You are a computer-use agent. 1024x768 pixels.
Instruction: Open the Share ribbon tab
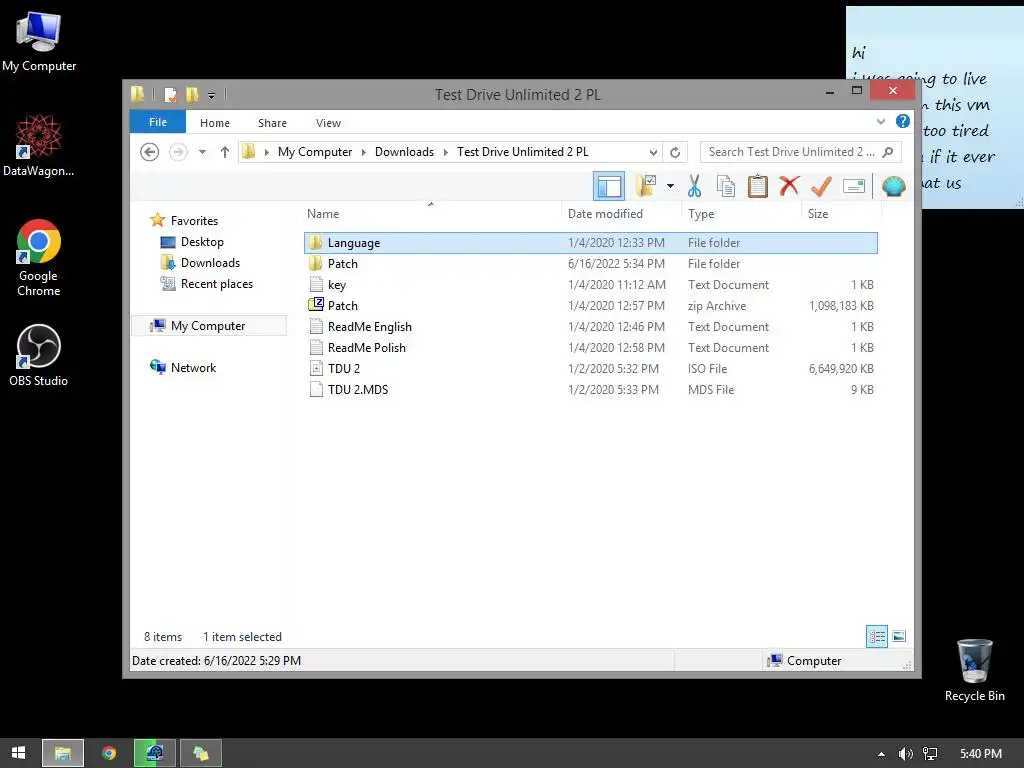(x=272, y=123)
